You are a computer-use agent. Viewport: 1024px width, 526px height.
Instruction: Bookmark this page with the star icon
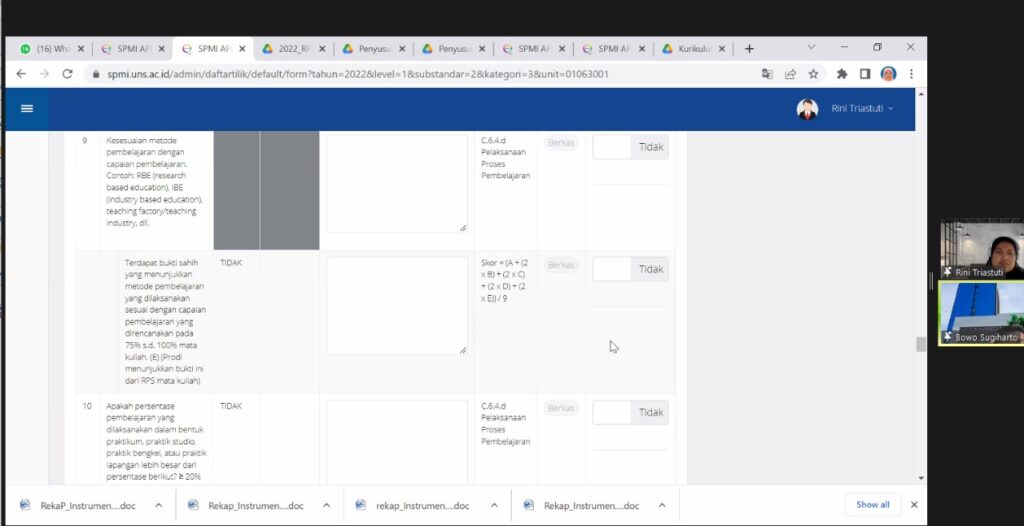[814, 74]
